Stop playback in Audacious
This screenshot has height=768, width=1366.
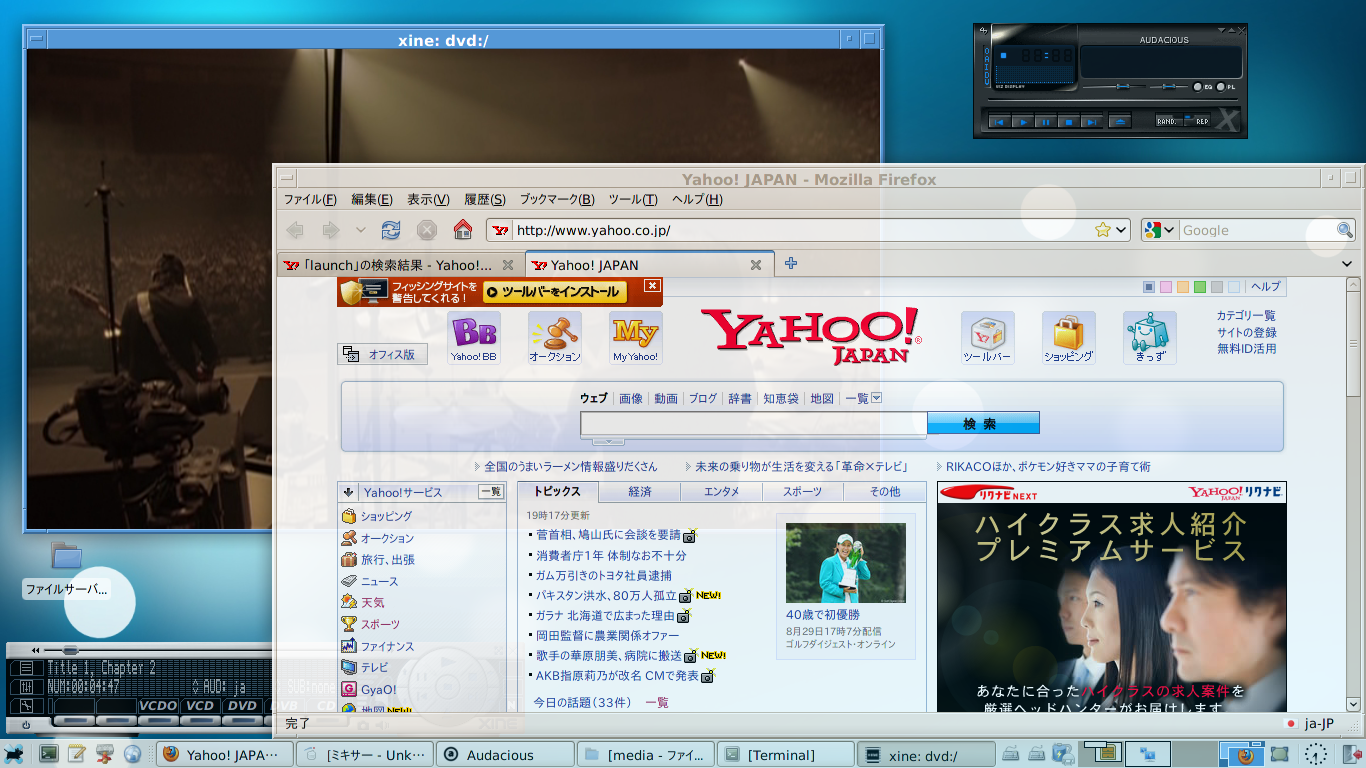coord(1069,122)
